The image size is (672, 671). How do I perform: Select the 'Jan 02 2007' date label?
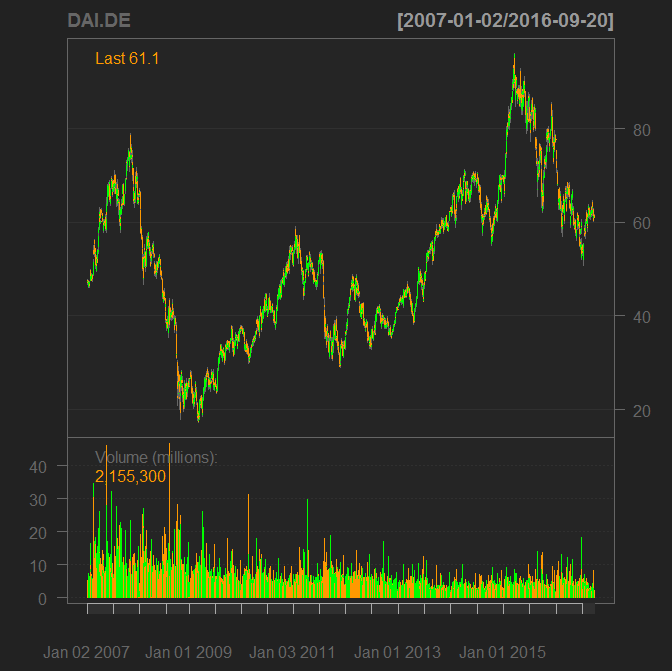click(87, 652)
